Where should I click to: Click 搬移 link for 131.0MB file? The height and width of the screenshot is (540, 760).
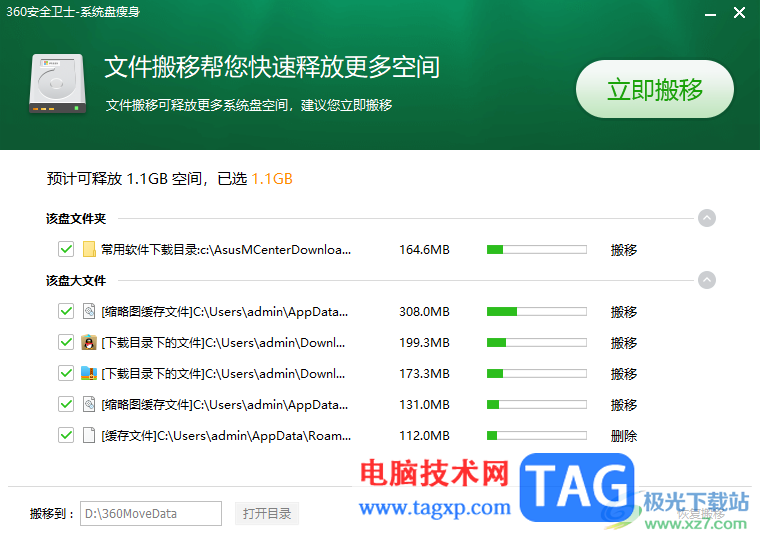pyautogui.click(x=623, y=405)
